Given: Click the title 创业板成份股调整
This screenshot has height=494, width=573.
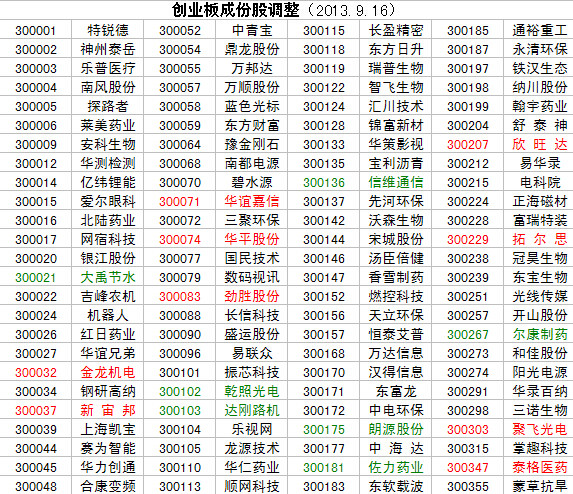Looking at the screenshot, I should 235,10.
